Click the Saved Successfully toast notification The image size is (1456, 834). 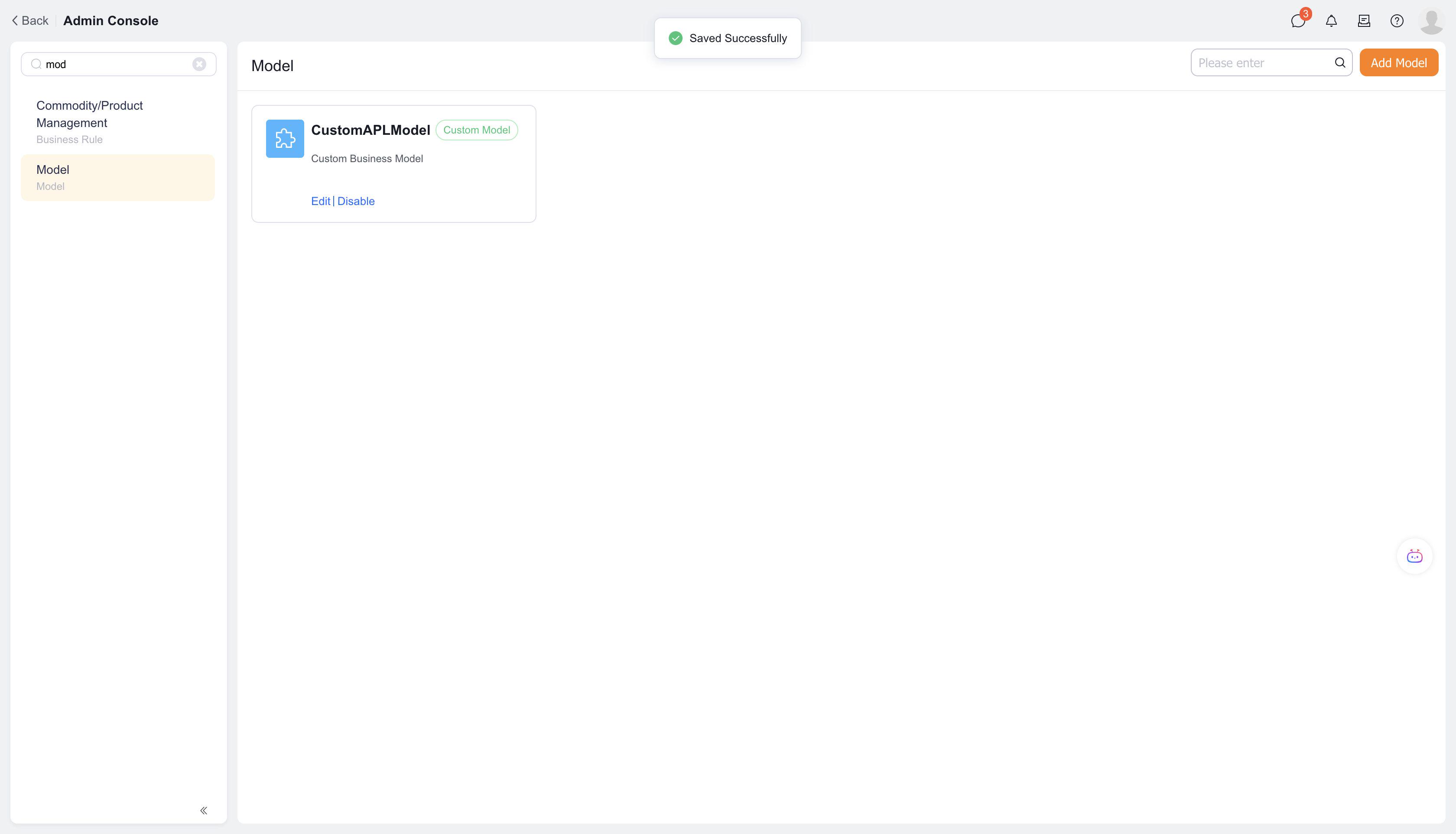(727, 39)
